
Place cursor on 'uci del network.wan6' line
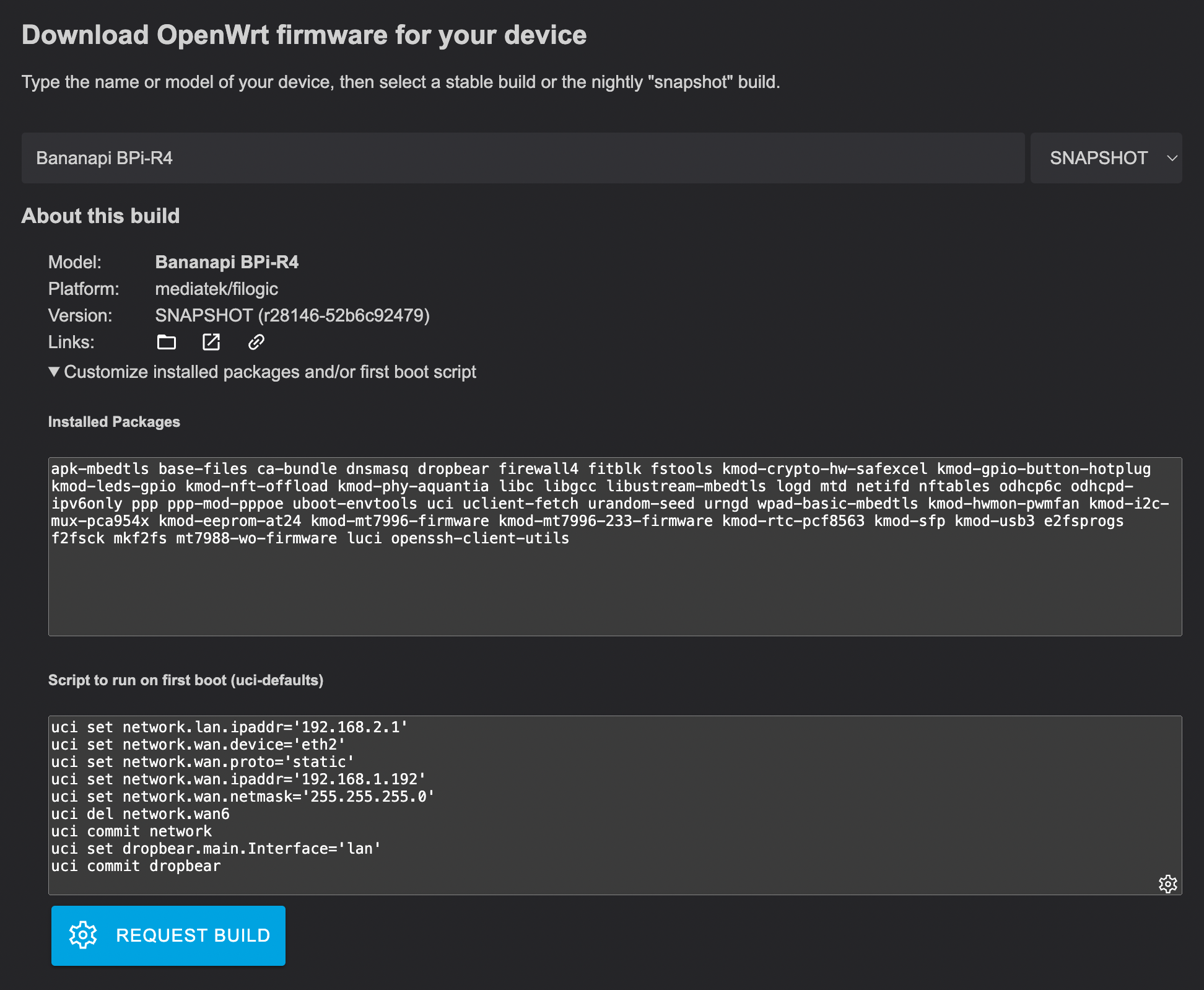pos(141,814)
